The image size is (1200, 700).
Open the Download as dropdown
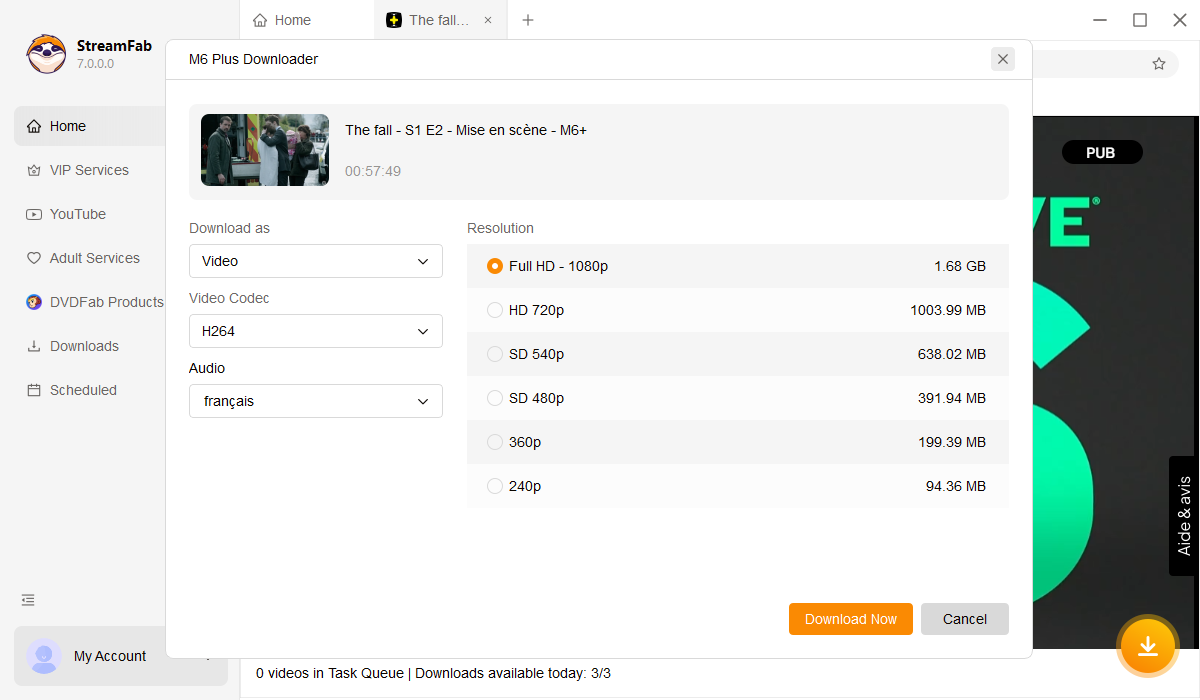315,261
